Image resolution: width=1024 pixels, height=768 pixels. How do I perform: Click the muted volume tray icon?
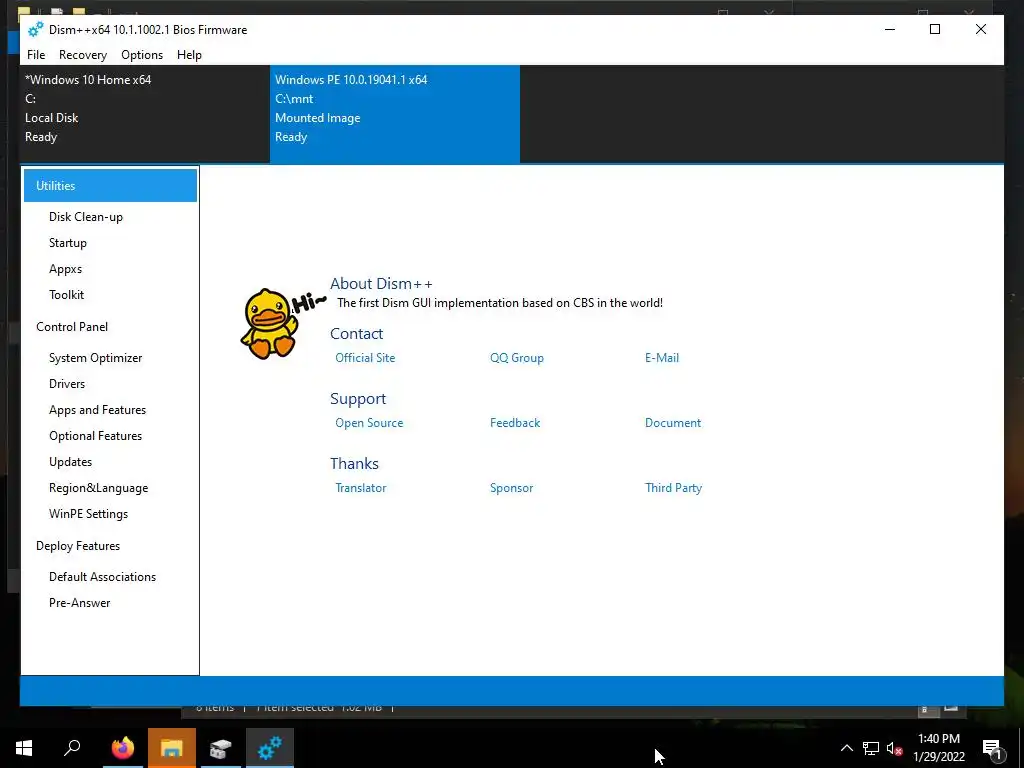pos(894,748)
